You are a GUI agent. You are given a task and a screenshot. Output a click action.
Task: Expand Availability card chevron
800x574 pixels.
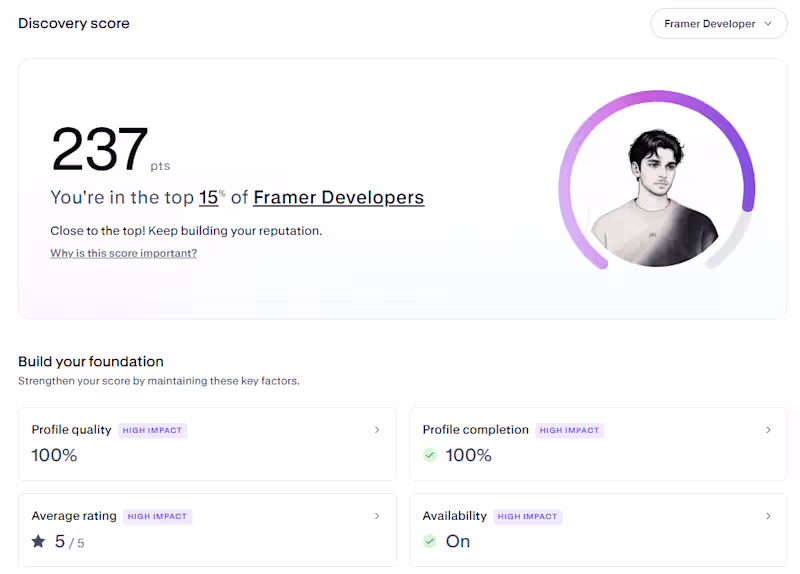(768, 516)
